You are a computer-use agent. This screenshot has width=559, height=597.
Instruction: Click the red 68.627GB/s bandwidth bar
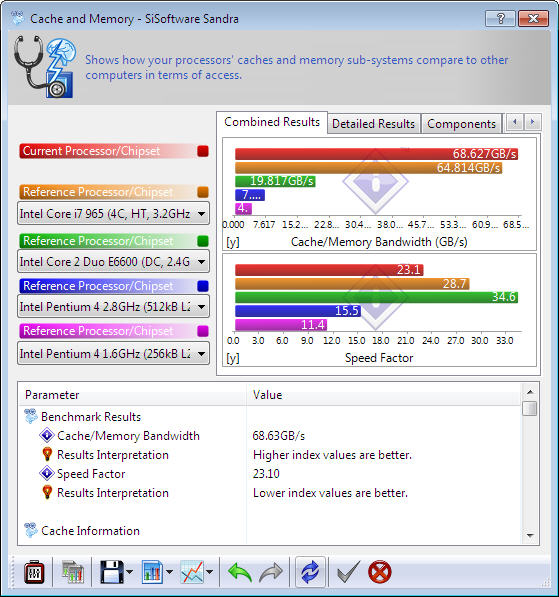point(377,154)
